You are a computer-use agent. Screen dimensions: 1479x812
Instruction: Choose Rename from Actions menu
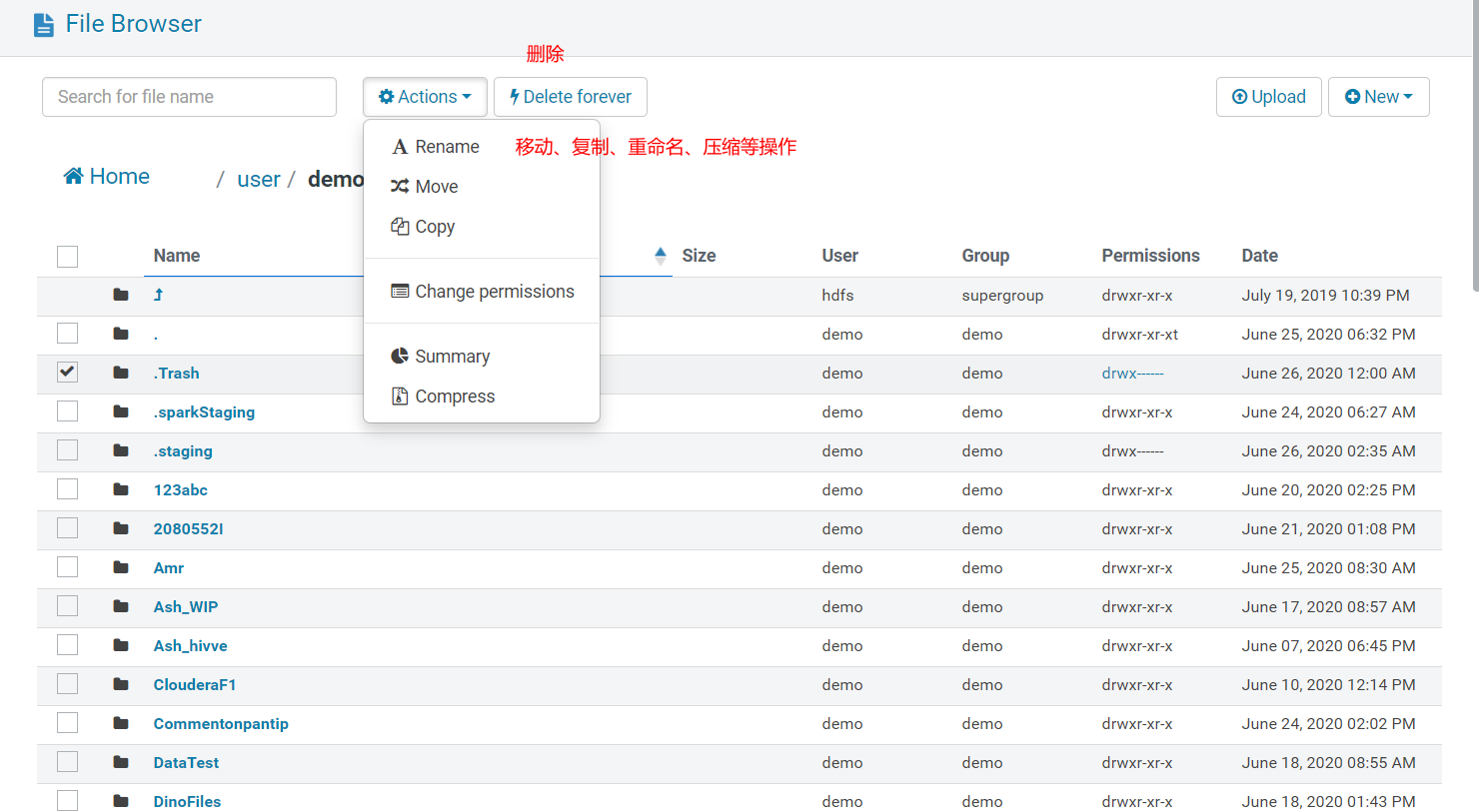pyautogui.click(x=482, y=147)
